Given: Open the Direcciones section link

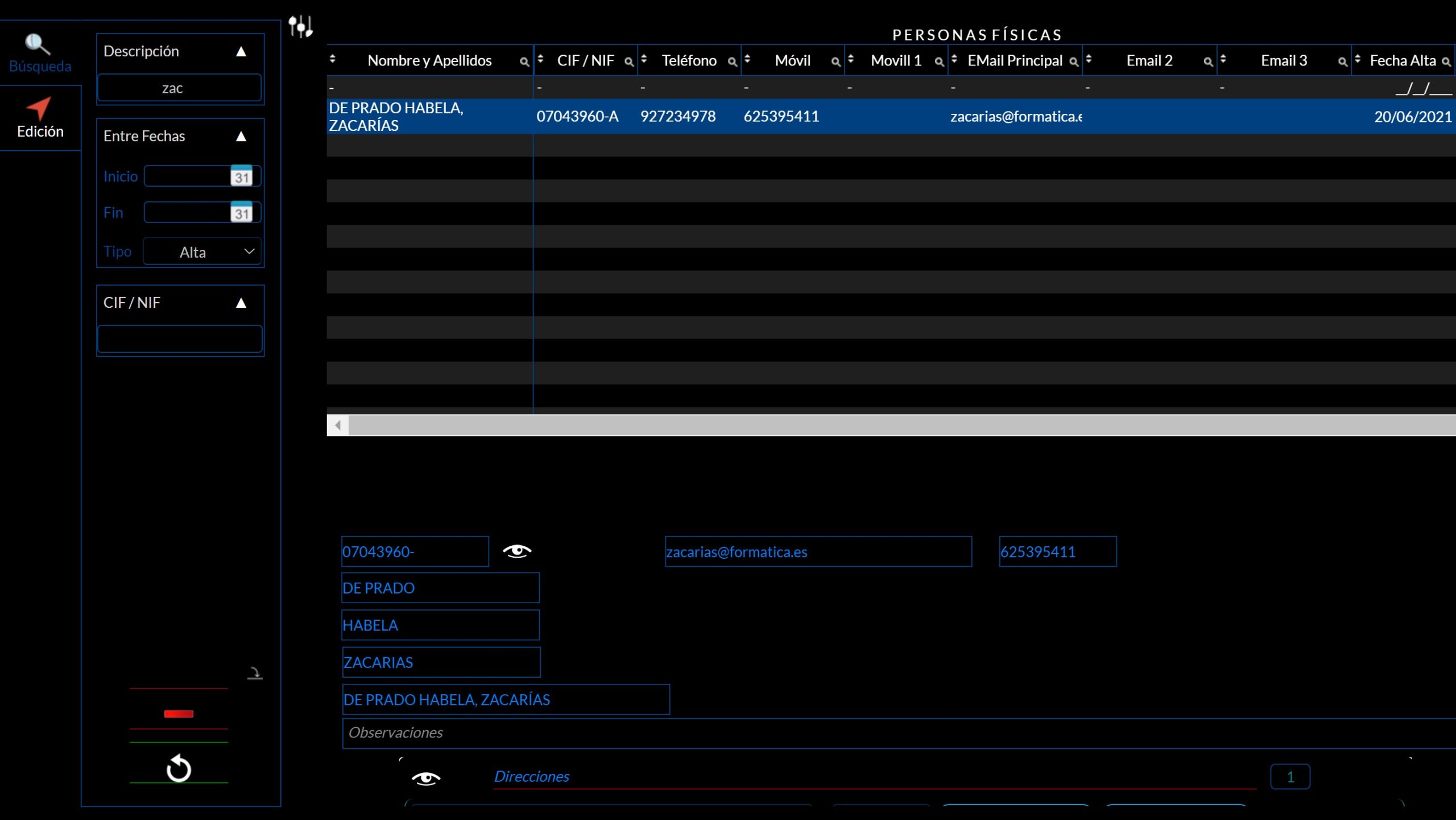Looking at the screenshot, I should click(x=531, y=776).
